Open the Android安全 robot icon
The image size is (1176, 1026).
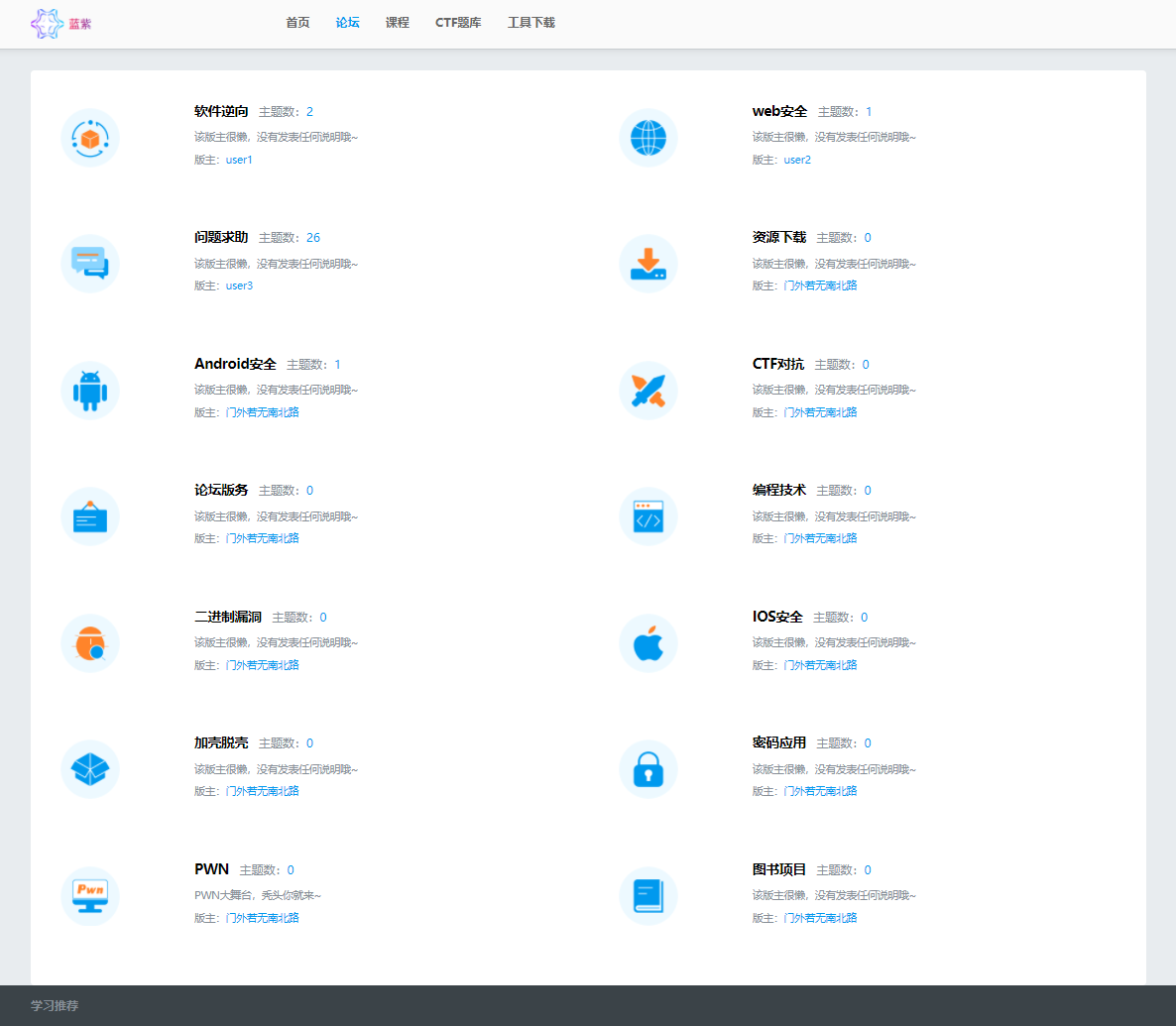(90, 391)
